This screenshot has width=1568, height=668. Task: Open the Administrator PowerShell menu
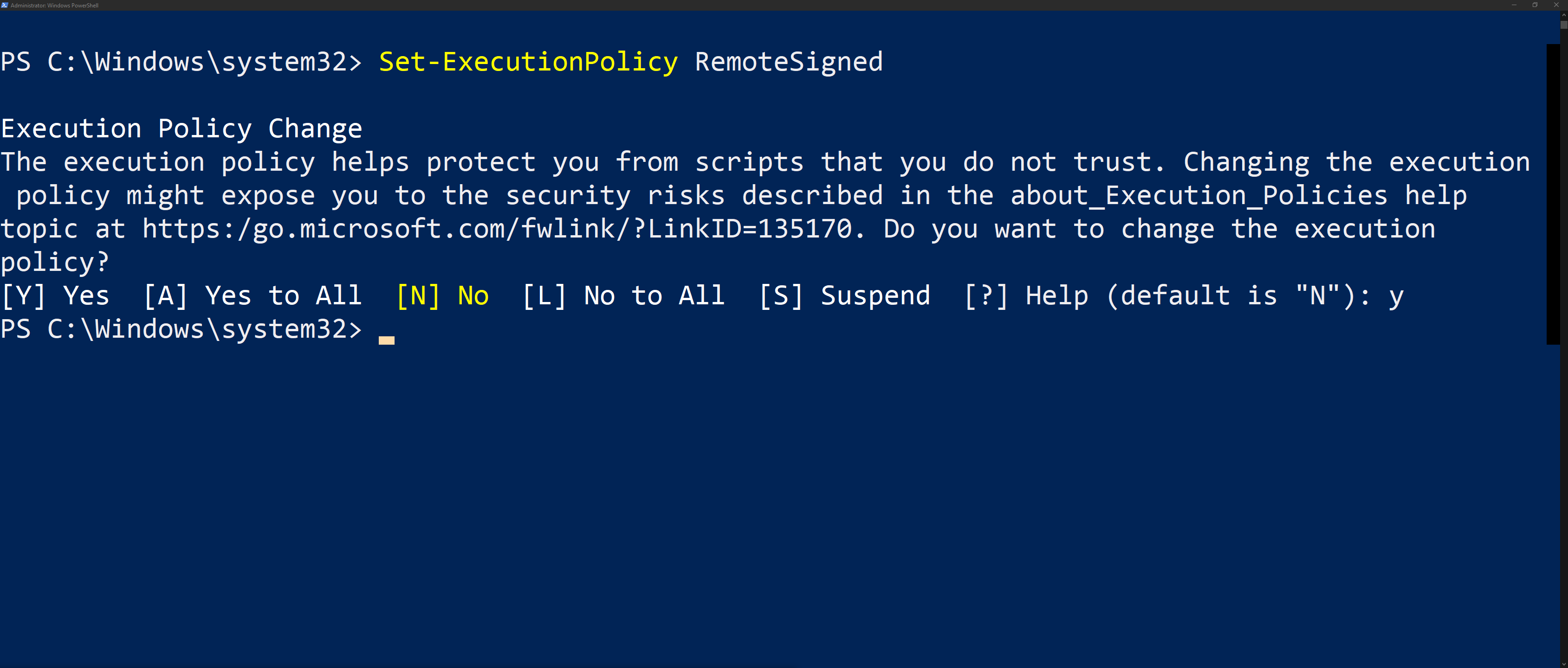coord(8,7)
